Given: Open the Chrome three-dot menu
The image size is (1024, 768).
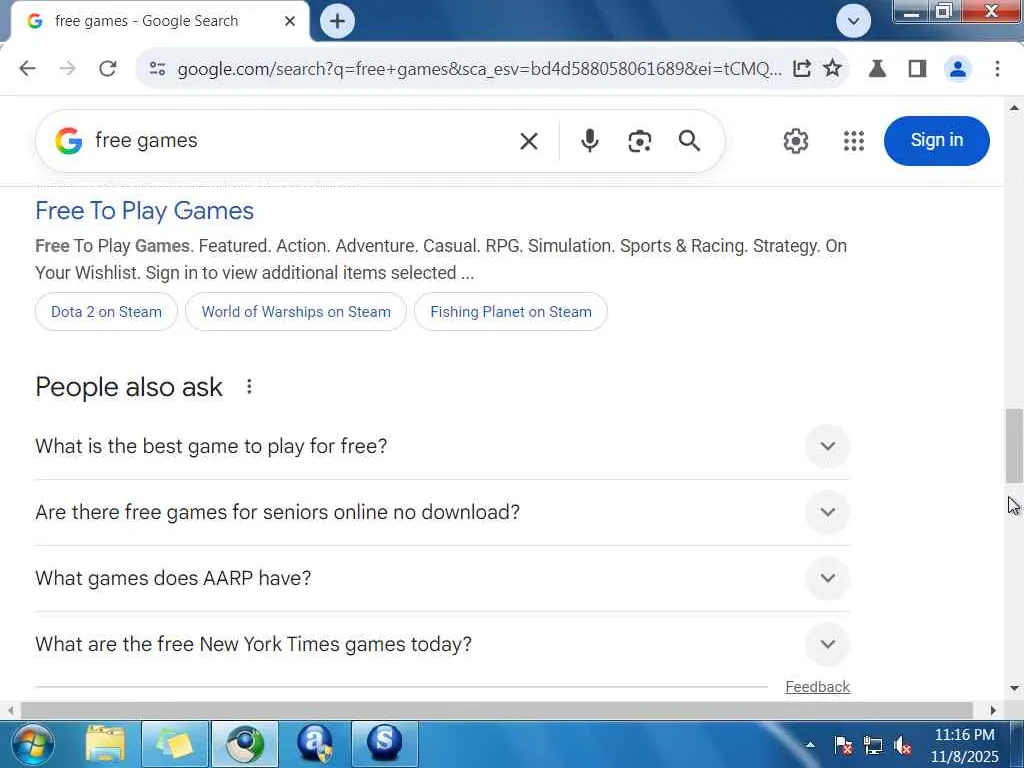Looking at the screenshot, I should pyautogui.click(x=997, y=69).
